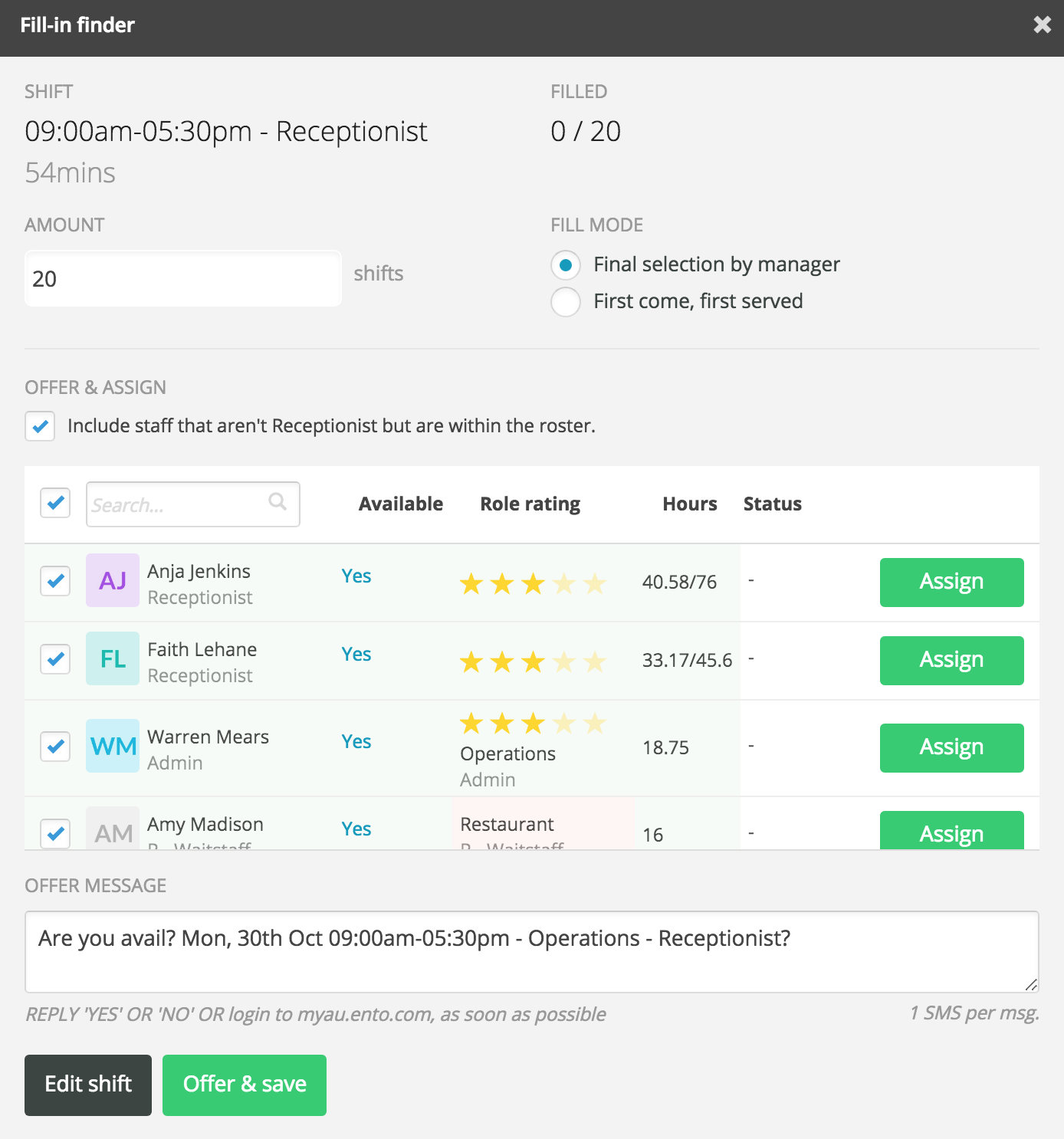Click Warren Mears hours 18.75

665,747
